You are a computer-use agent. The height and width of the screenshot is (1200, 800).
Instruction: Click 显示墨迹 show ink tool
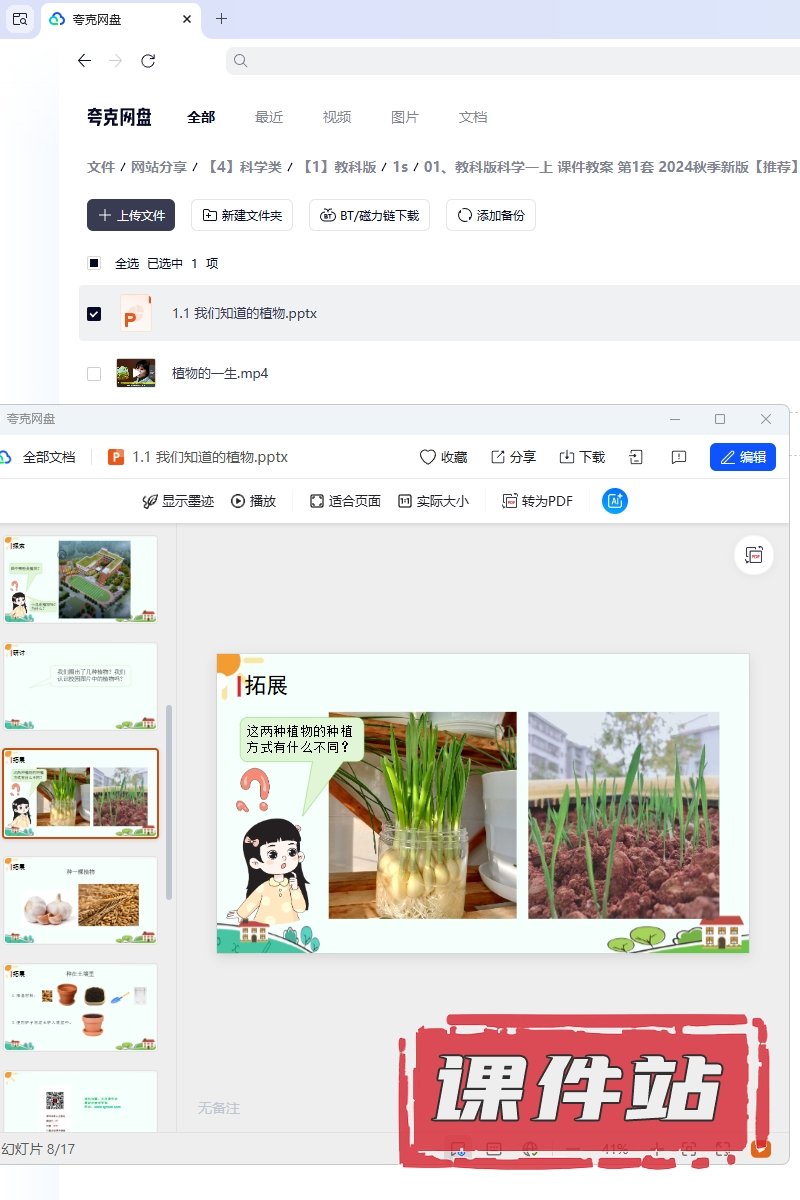click(178, 501)
